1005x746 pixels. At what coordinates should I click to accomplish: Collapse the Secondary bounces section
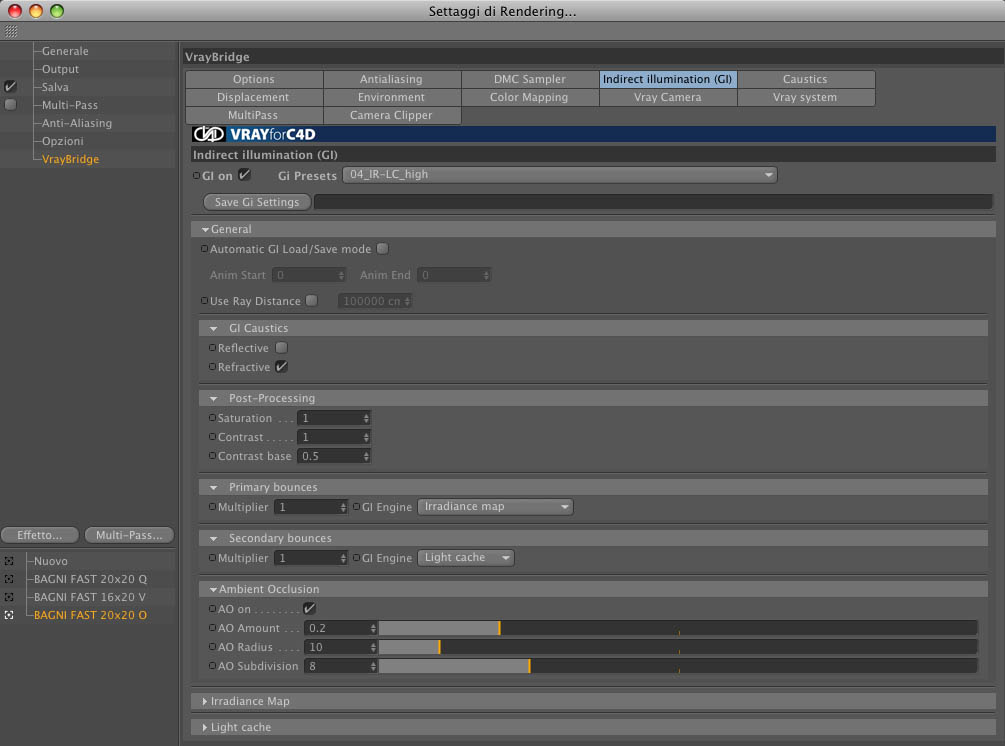pyautogui.click(x=213, y=538)
